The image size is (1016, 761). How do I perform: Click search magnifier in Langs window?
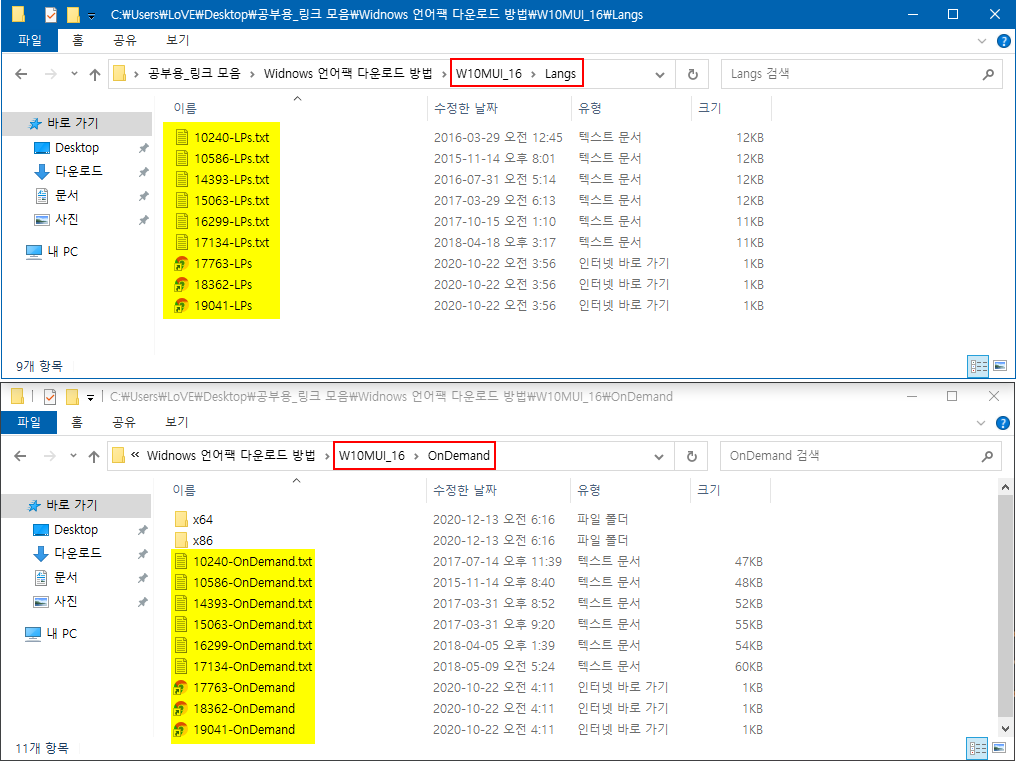pos(988,74)
